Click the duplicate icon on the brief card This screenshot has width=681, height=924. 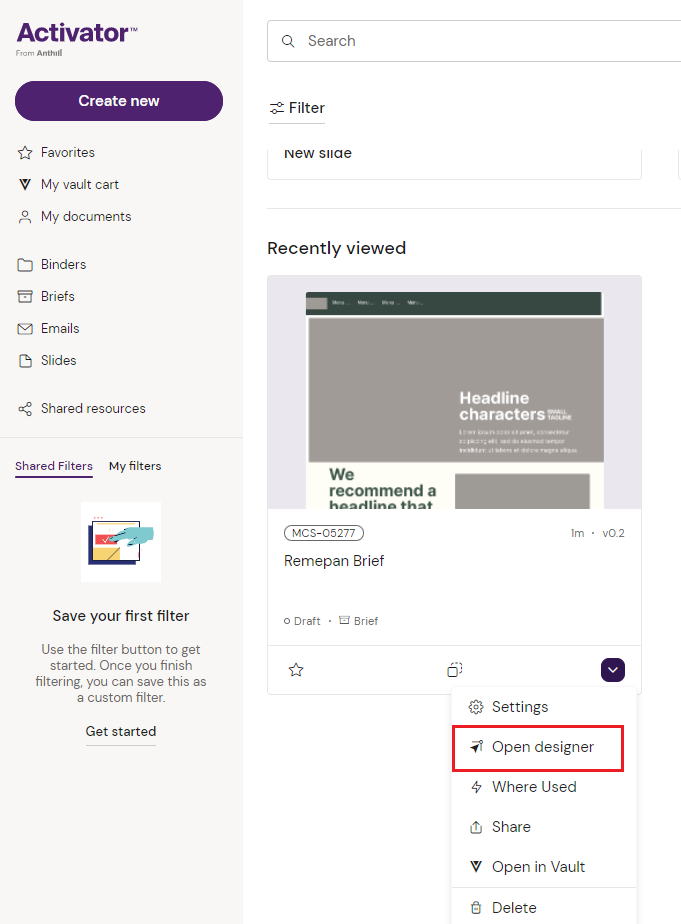pos(454,670)
